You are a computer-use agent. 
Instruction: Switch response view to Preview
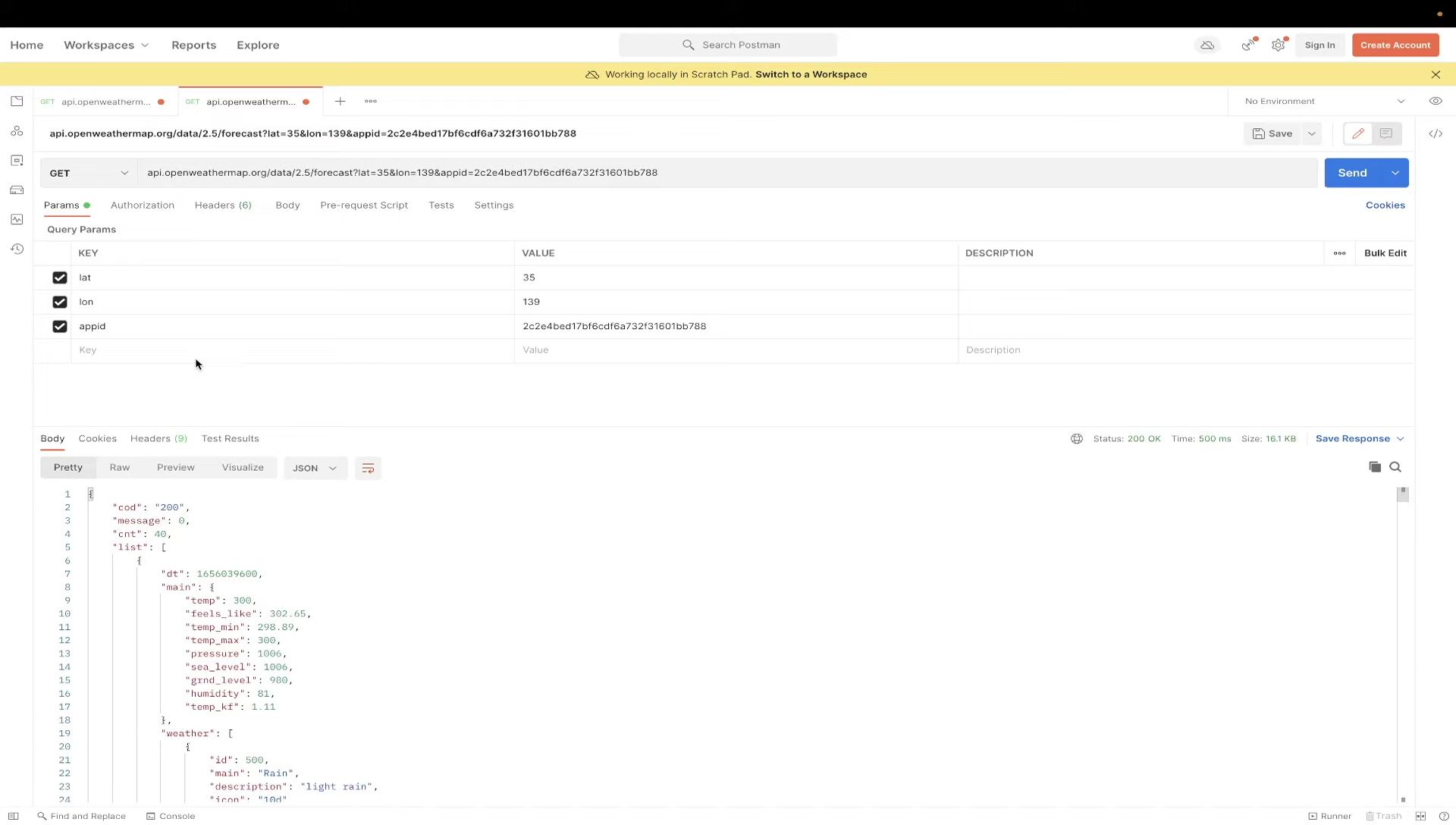176,468
